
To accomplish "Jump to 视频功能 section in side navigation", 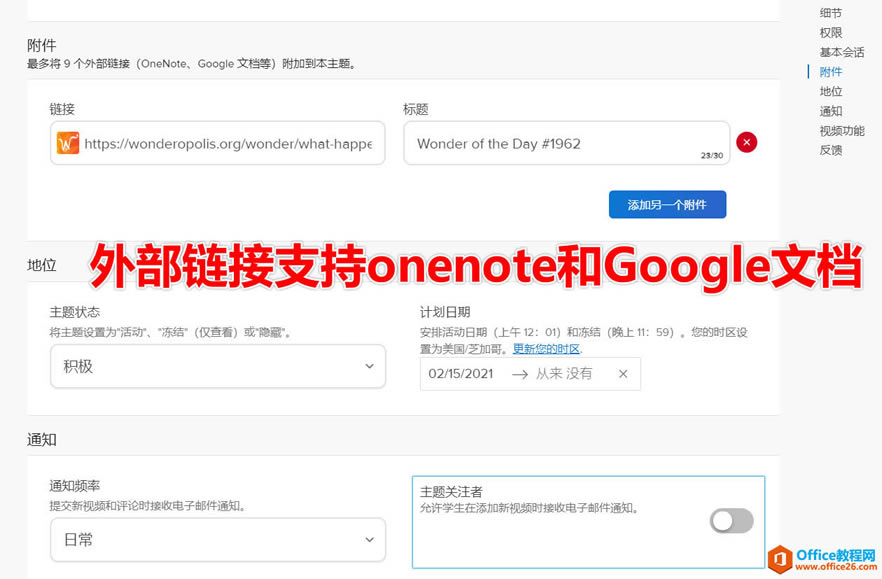I will click(x=842, y=131).
